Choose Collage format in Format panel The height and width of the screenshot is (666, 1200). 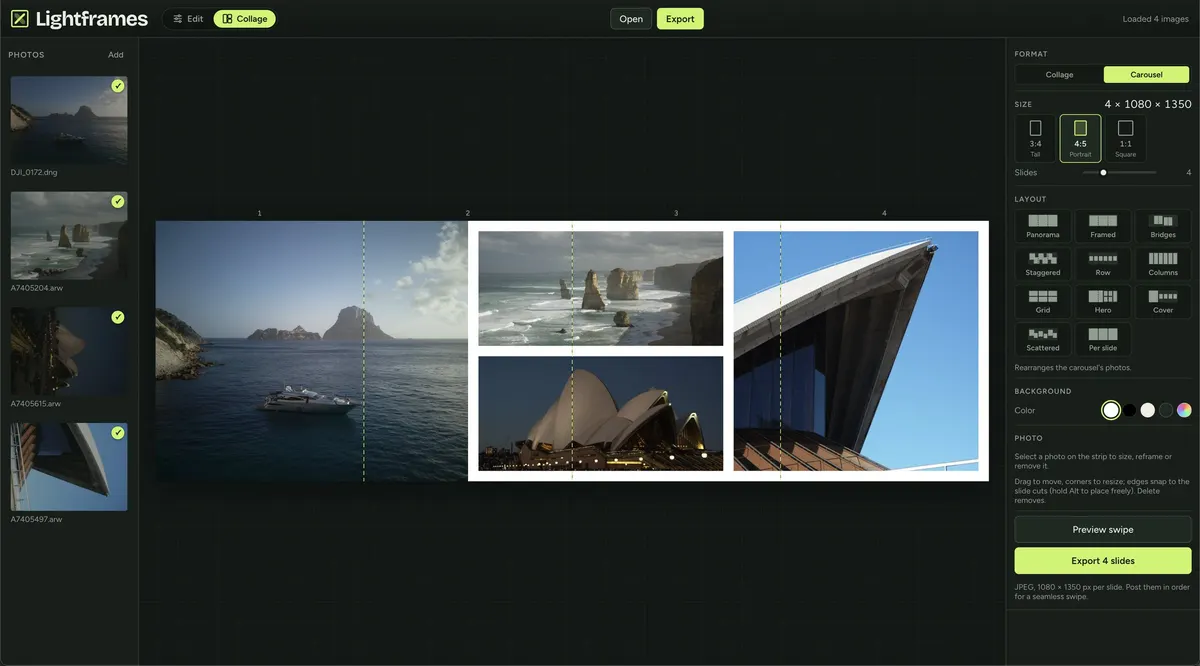pos(1059,75)
